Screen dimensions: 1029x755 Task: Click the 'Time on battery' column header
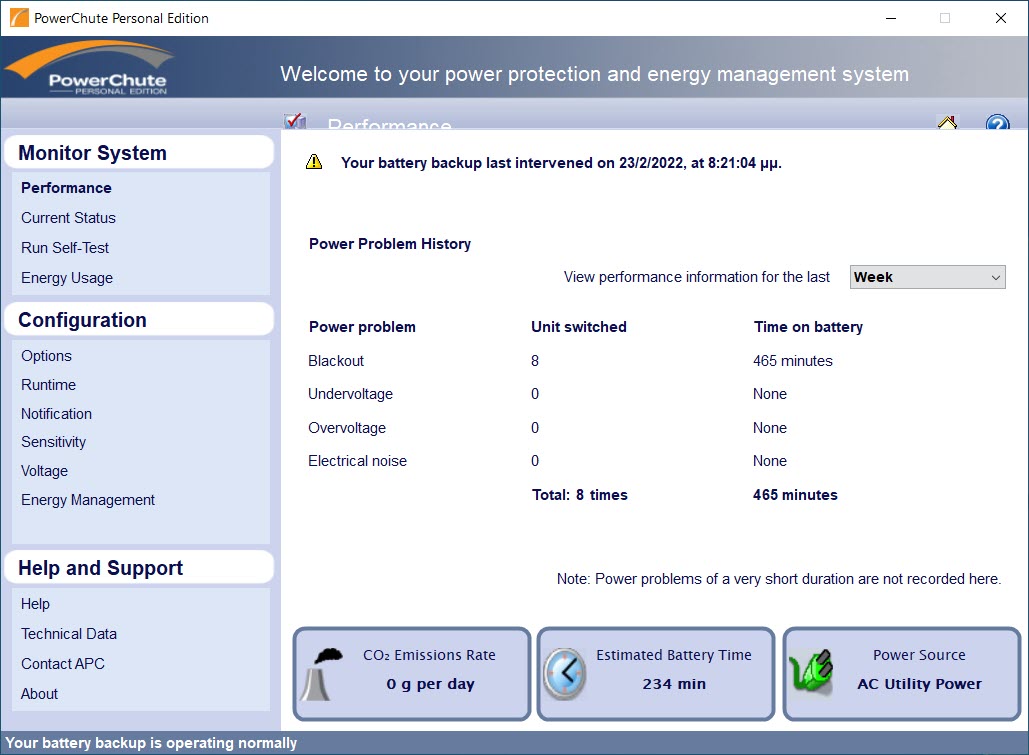[x=808, y=327]
